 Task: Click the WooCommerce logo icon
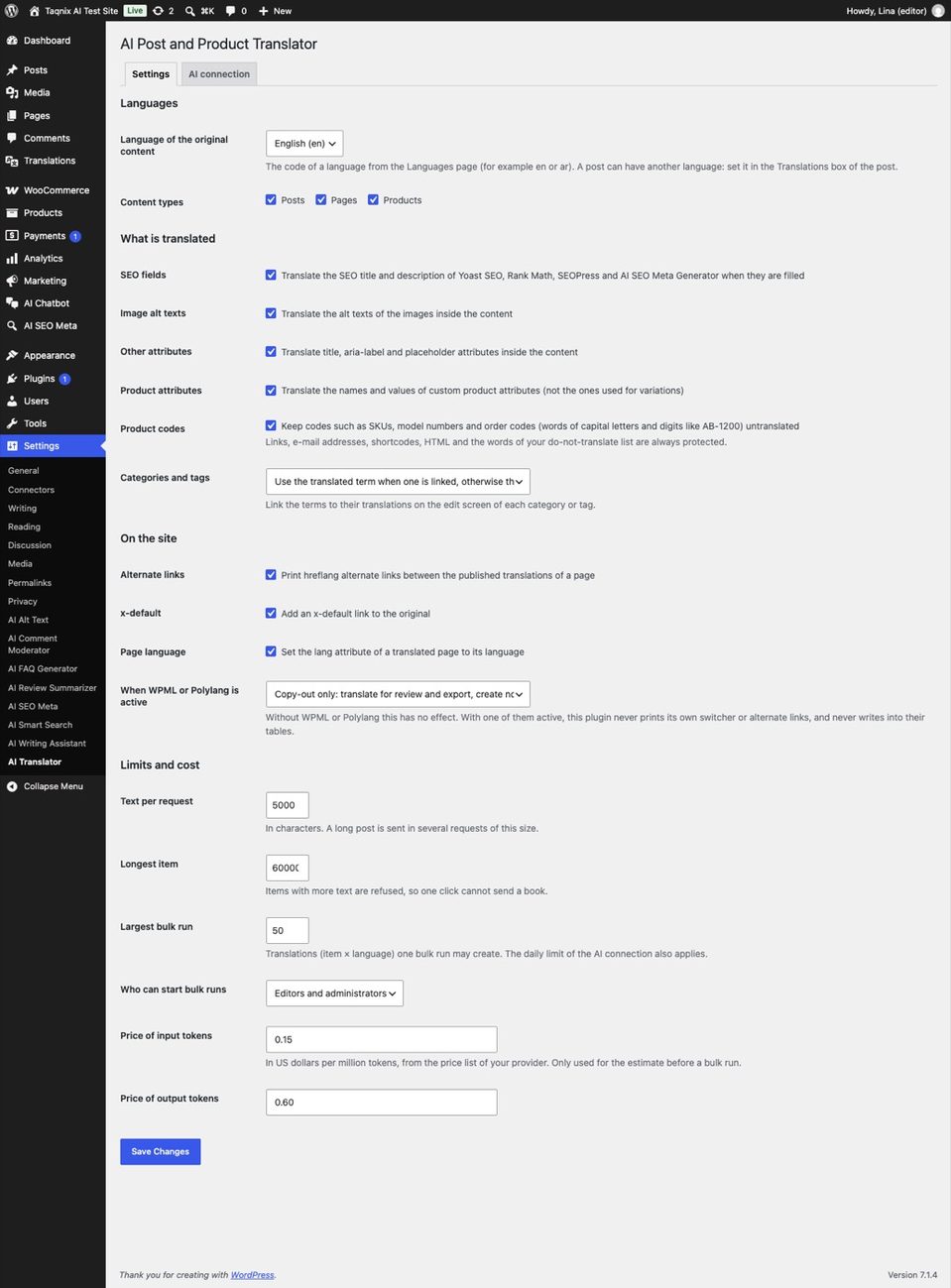pyautogui.click(x=12, y=190)
